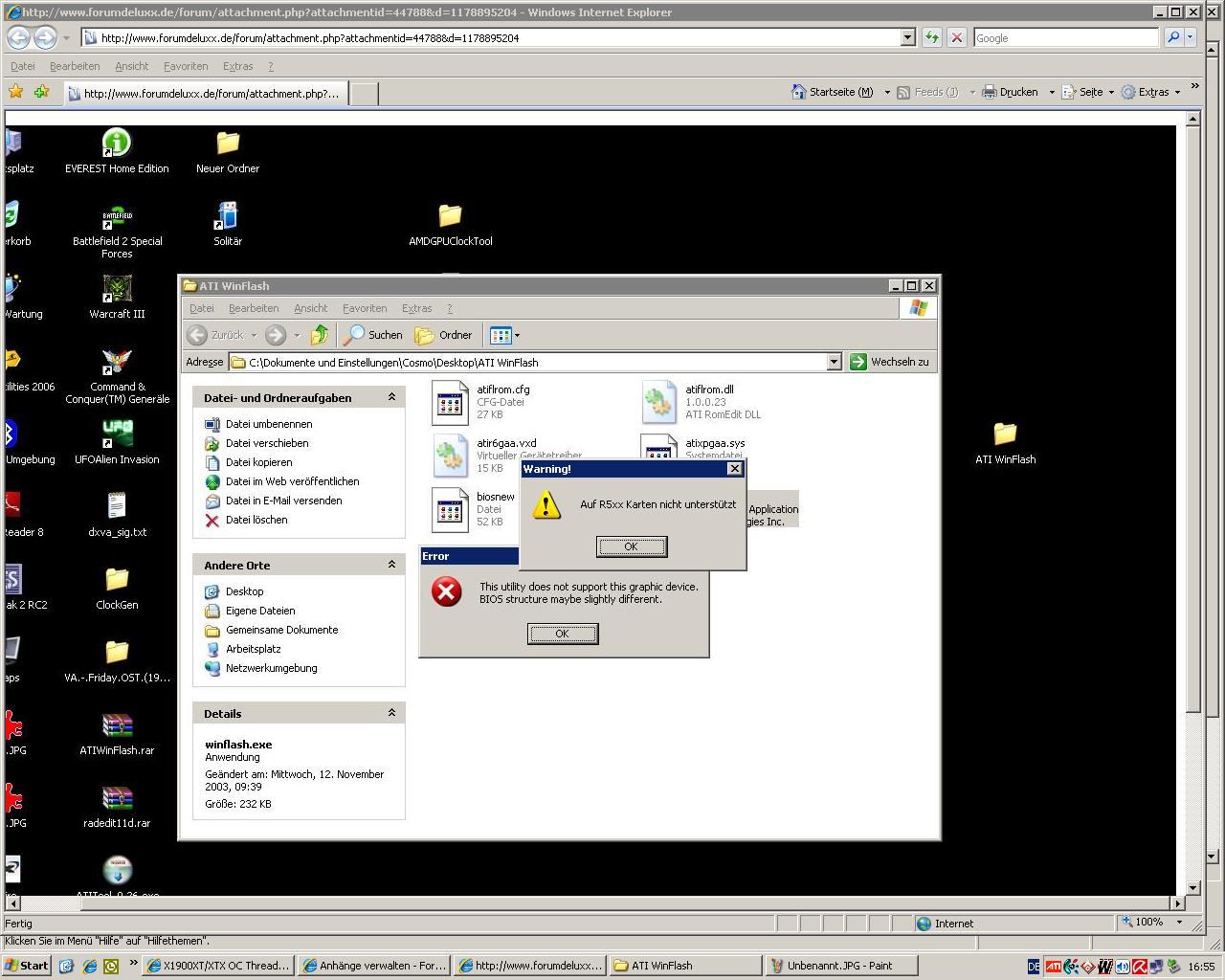This screenshot has height=980, width=1225.
Task: Collapse the Andere Orte panel
Action: coord(391,565)
